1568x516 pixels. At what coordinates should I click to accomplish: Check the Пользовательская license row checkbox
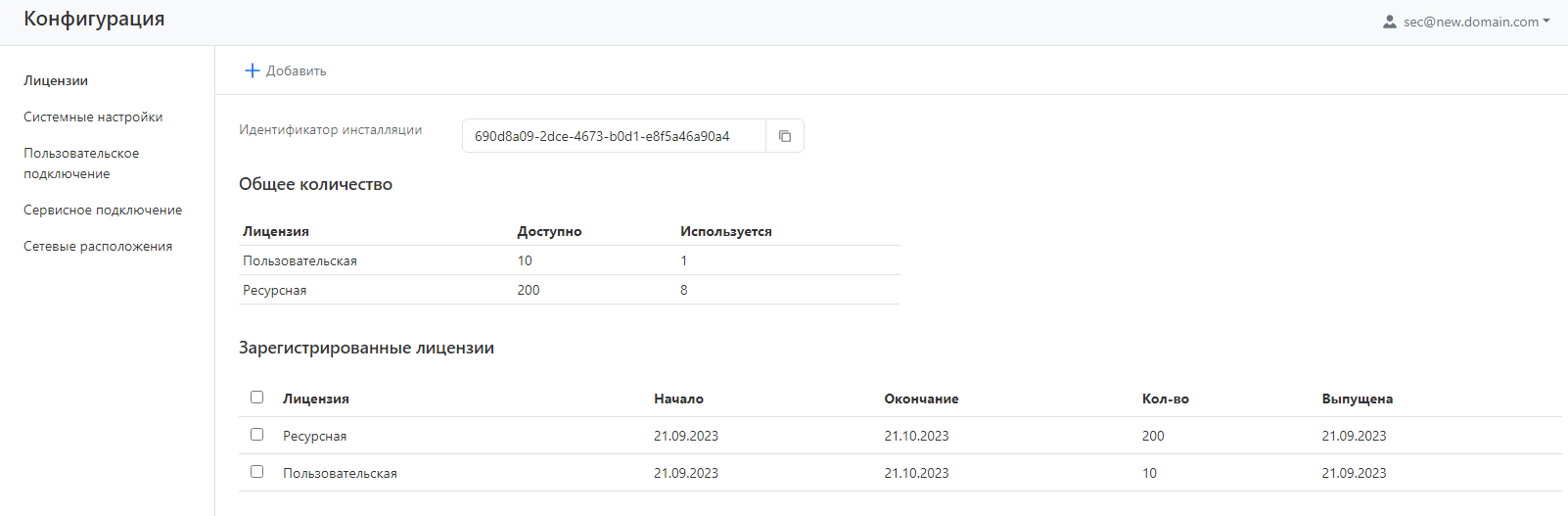pyautogui.click(x=256, y=472)
